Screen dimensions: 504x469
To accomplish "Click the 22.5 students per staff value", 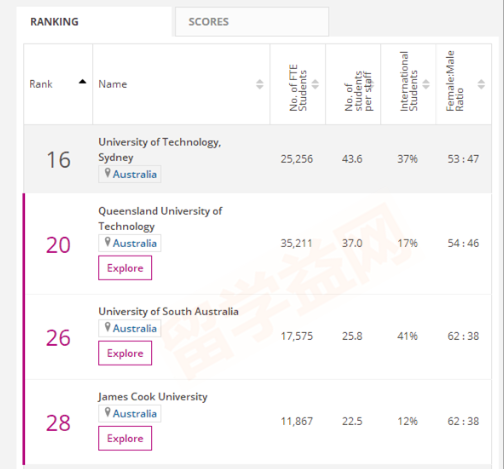I will 352,421.
